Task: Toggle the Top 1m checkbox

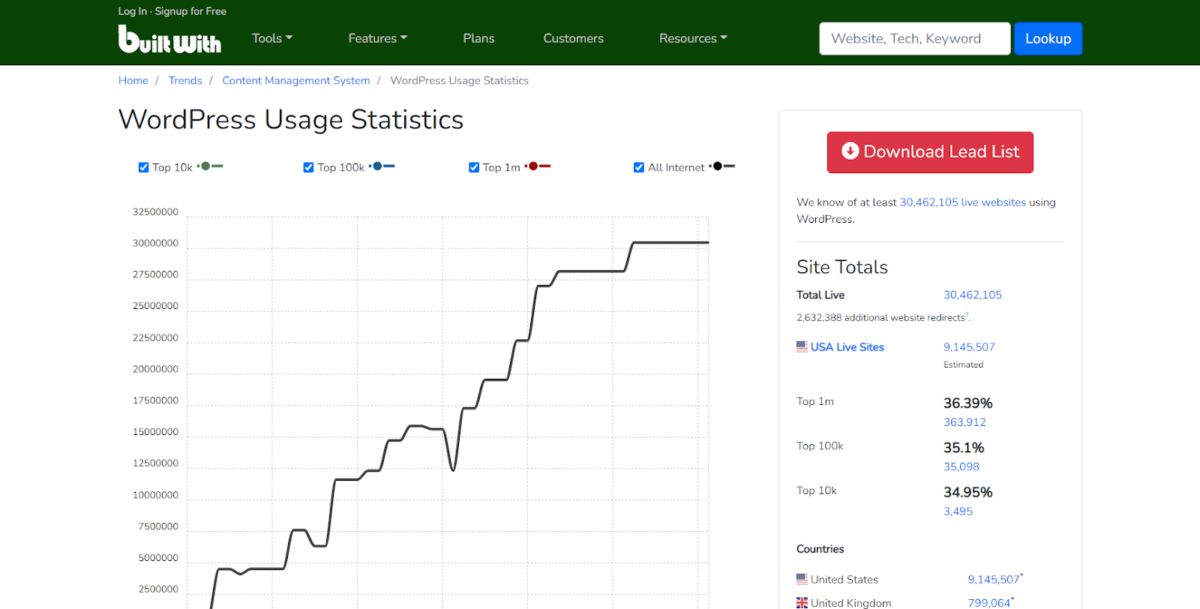Action: 474,168
